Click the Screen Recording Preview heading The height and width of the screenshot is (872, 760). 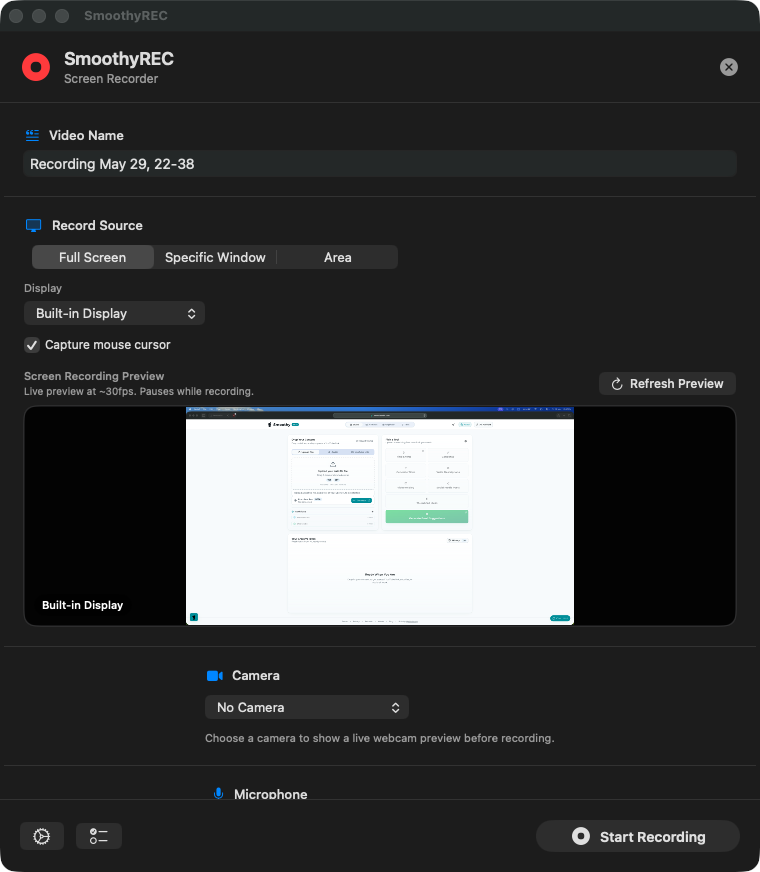[x=94, y=376]
